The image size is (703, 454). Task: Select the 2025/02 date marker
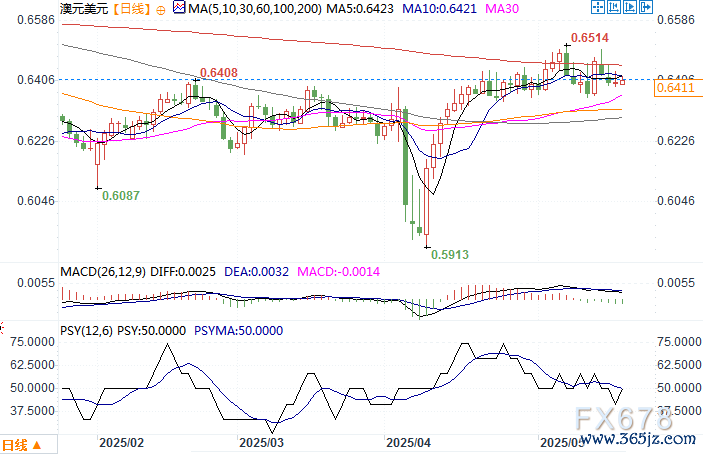click(x=122, y=443)
